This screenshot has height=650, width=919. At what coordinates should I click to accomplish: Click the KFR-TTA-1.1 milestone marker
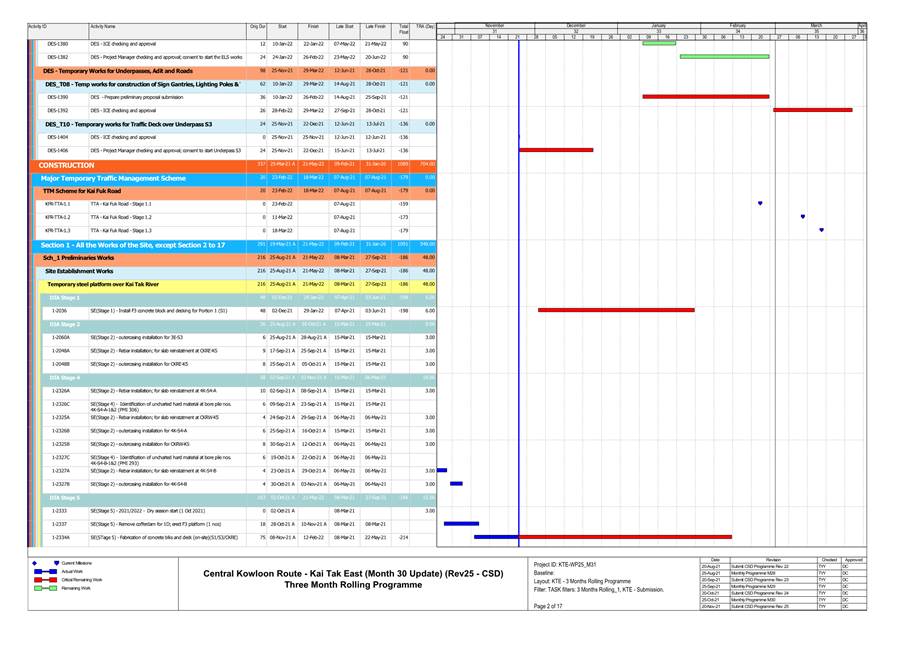point(760,203)
